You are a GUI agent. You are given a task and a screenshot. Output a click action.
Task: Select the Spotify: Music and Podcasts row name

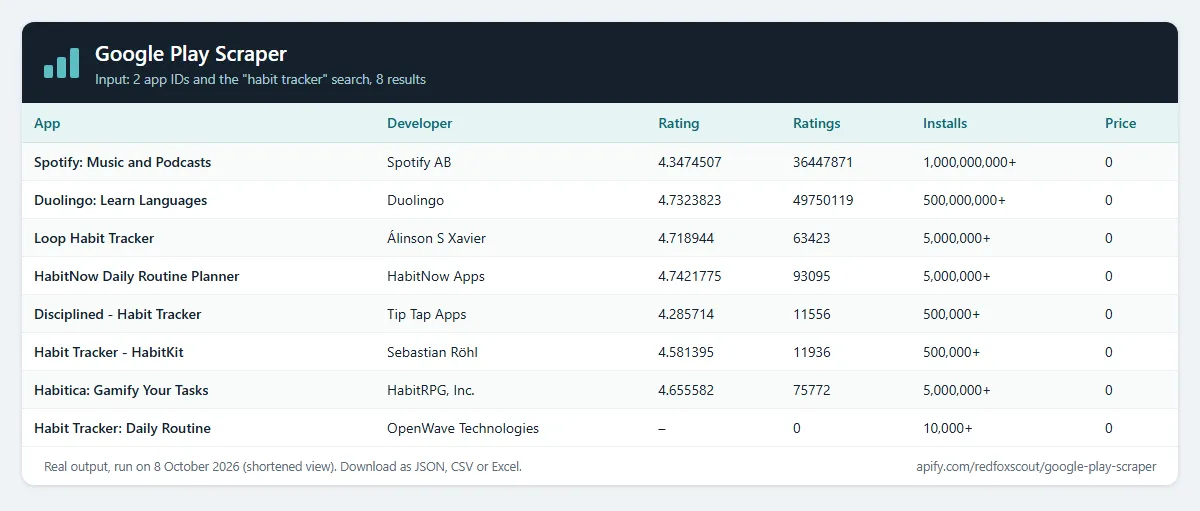[123, 162]
